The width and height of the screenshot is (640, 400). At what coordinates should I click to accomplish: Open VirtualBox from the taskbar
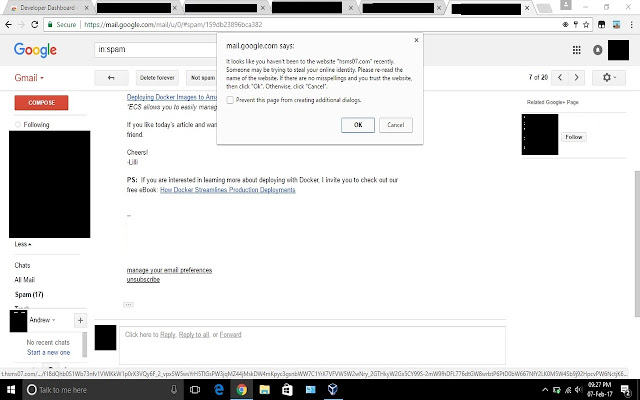point(333,390)
